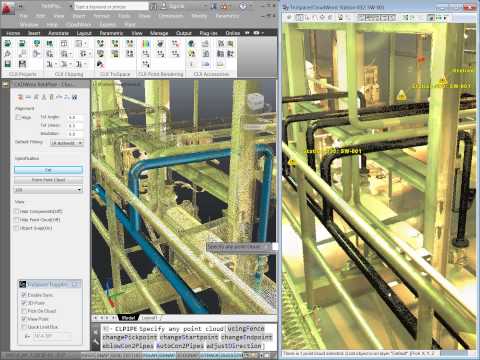Click the multicolor point rendering icon

coord(146,44)
